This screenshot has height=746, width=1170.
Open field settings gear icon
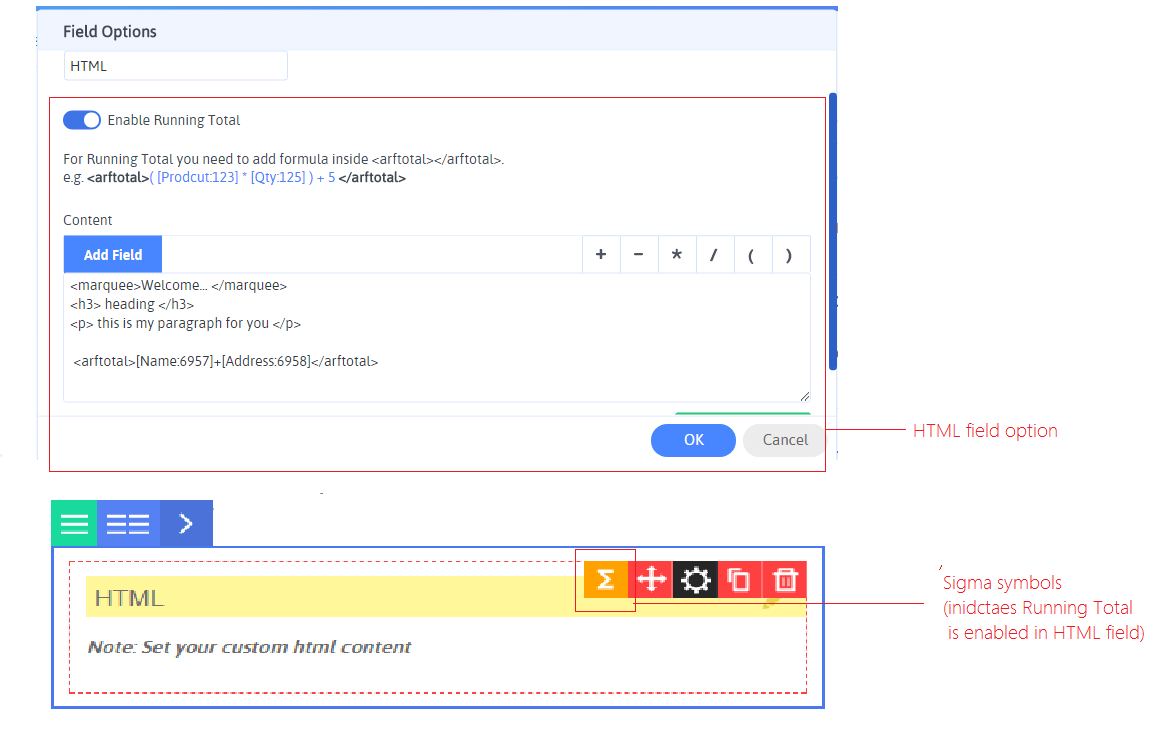[695, 580]
